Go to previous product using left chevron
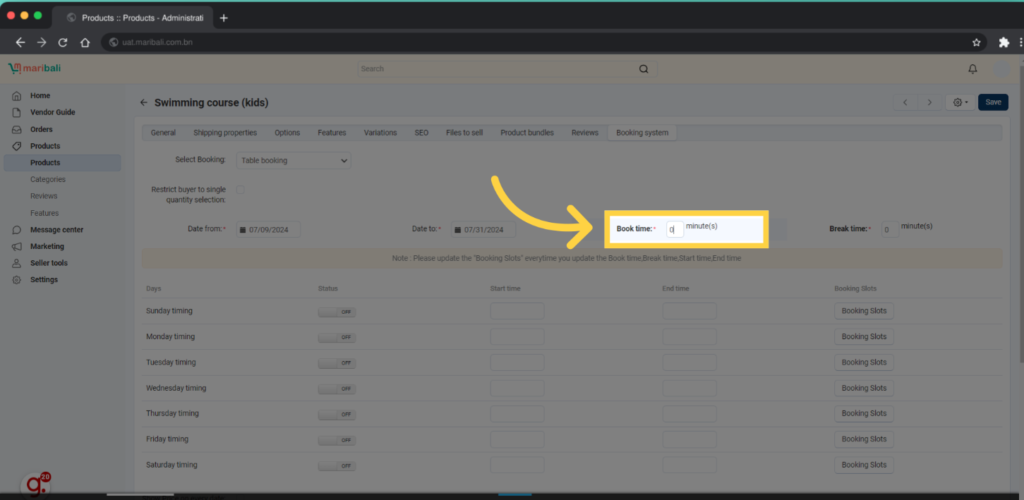This screenshot has height=500, width=1024. point(905,102)
